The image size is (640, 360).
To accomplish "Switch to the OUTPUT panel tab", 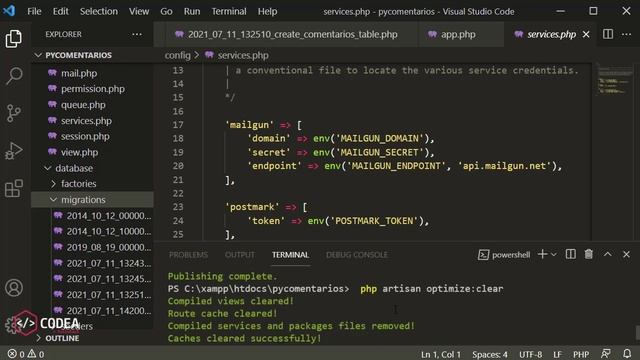I will pos(240,255).
